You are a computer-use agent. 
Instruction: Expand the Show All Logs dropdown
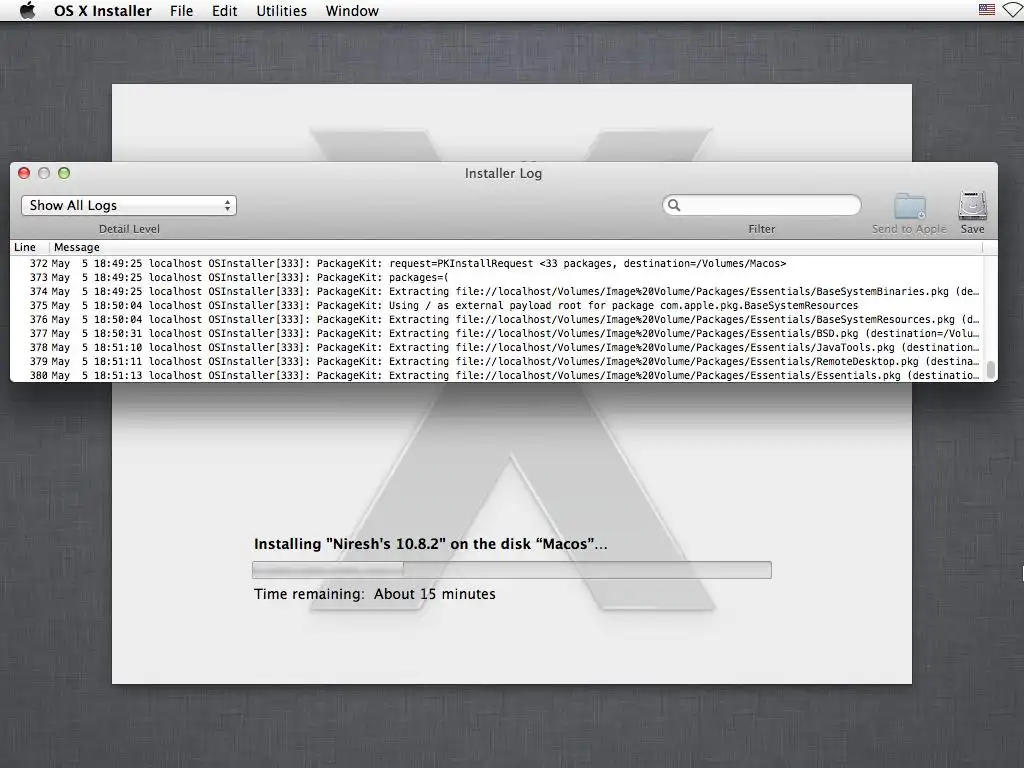point(129,205)
